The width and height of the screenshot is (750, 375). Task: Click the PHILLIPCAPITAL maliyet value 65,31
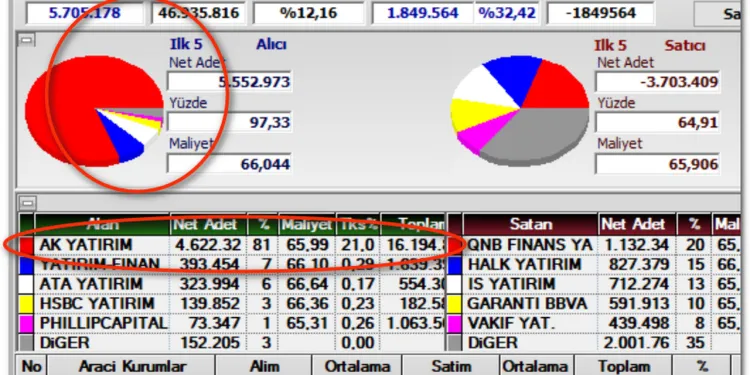click(x=308, y=323)
